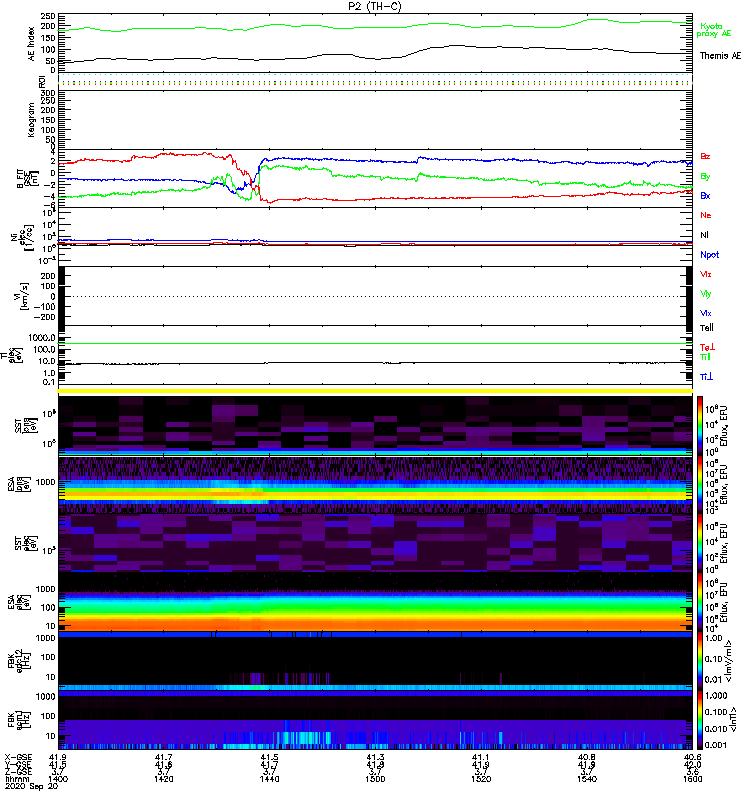
Task: Click X-GSE value "41.3"
Action: pos(376,757)
